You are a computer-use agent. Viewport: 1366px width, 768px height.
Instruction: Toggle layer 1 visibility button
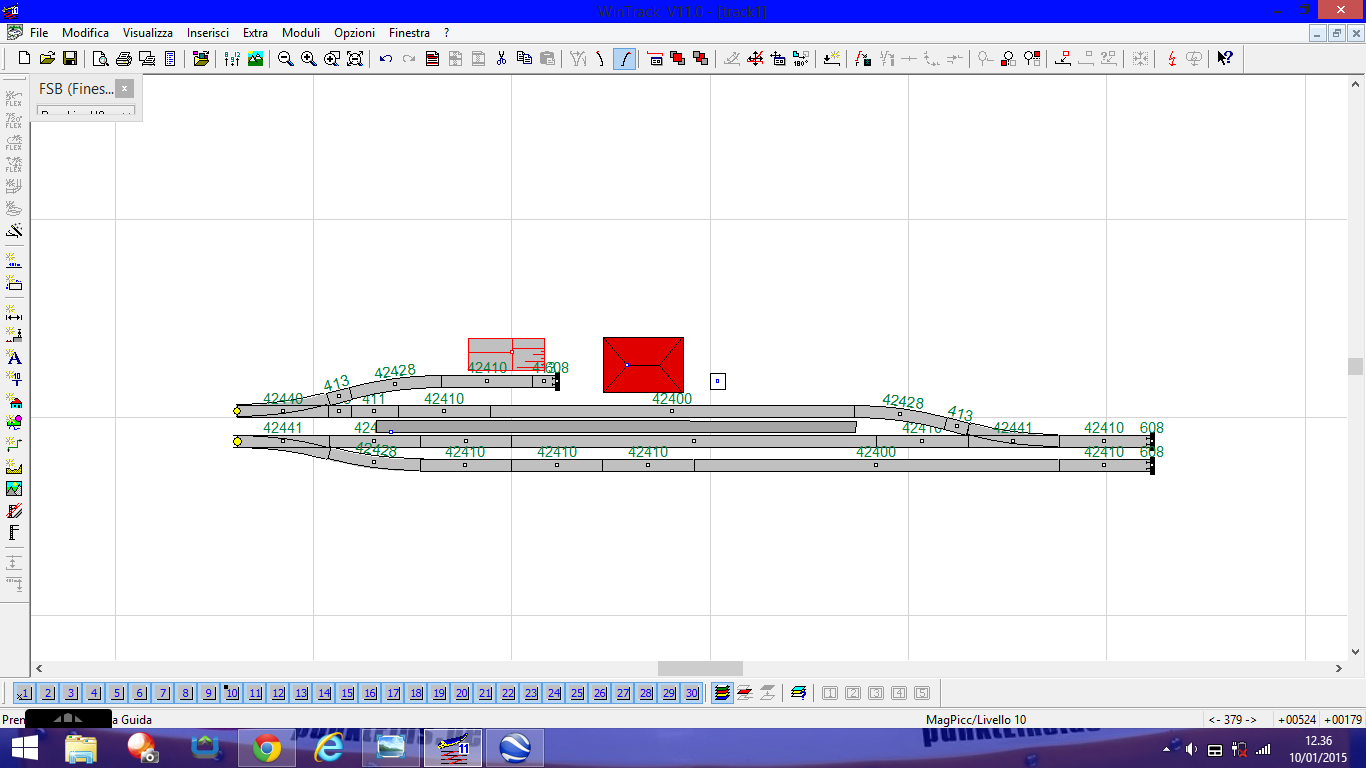pos(23,693)
